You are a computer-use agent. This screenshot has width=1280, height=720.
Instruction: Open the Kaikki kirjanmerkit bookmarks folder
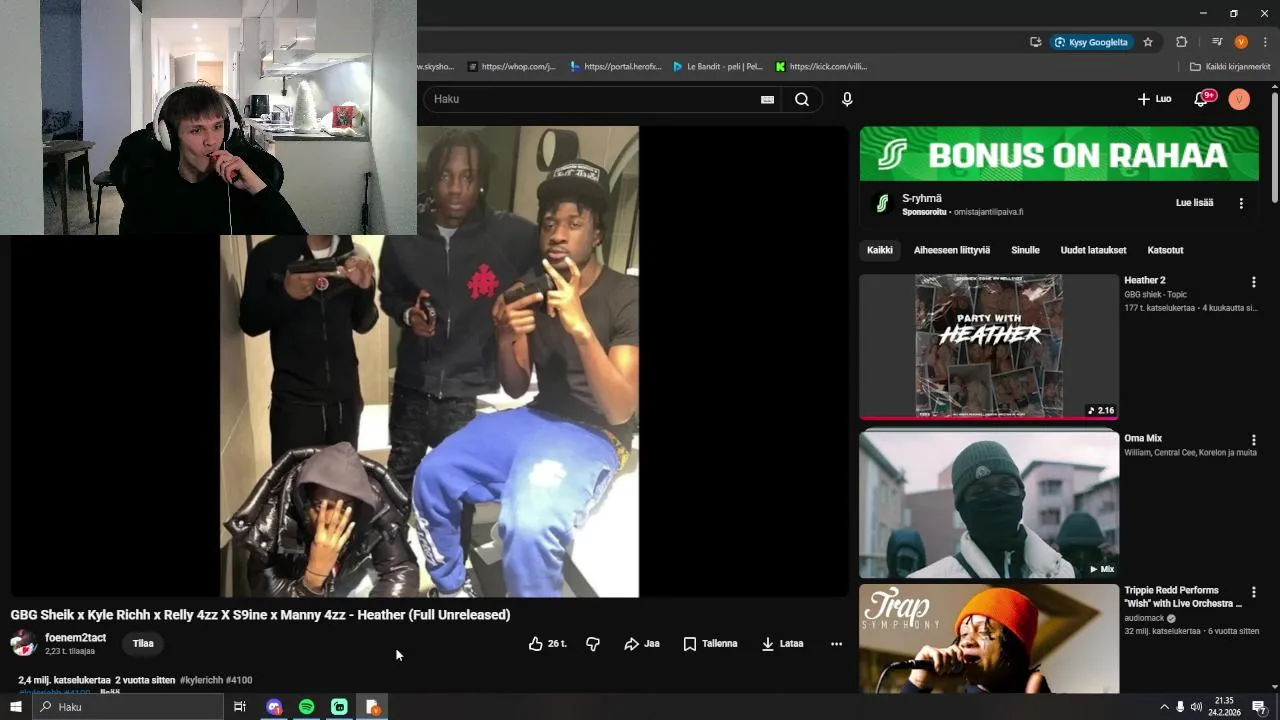[x=1230, y=67]
